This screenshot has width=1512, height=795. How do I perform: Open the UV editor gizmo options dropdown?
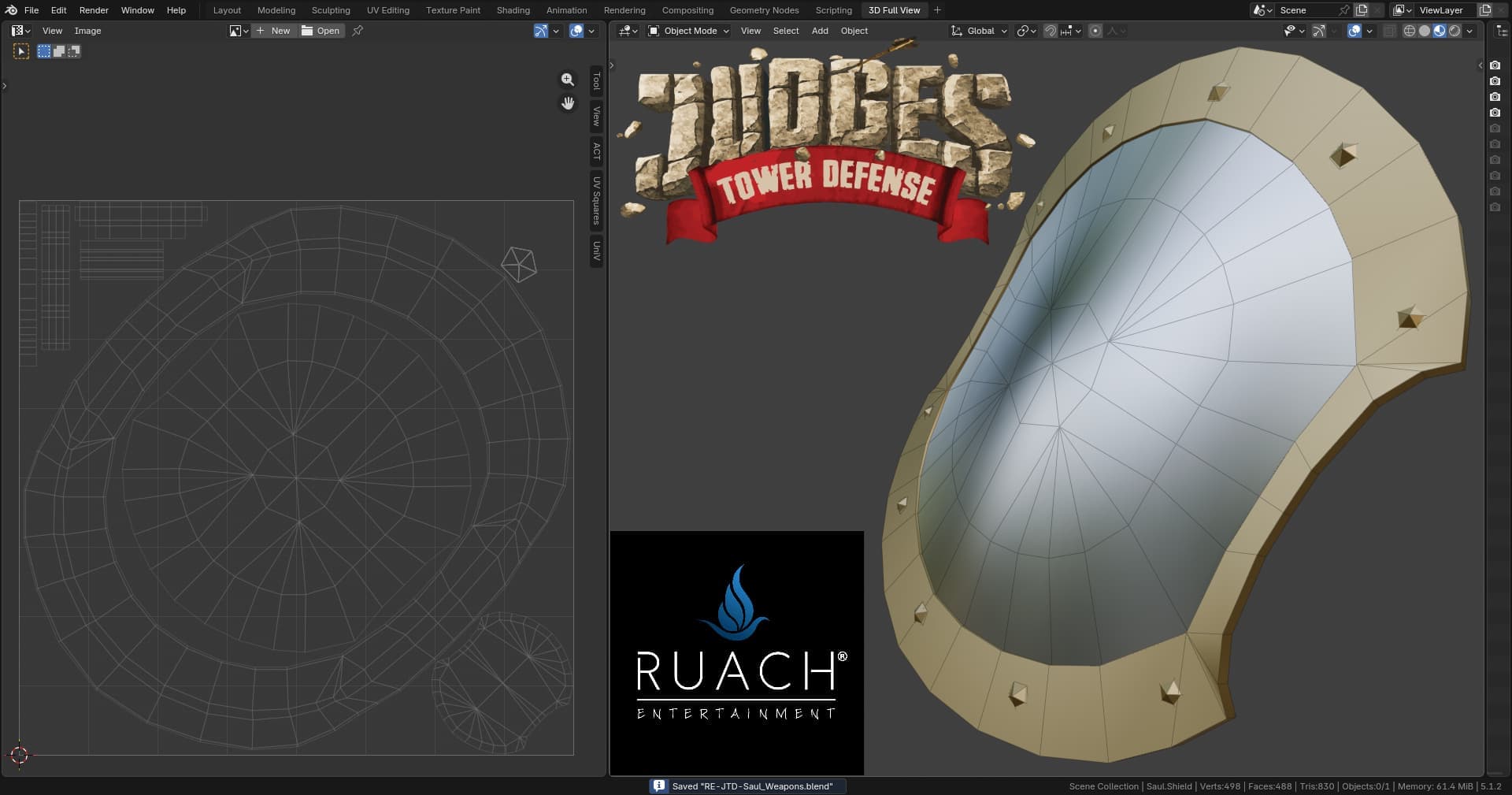(x=556, y=31)
